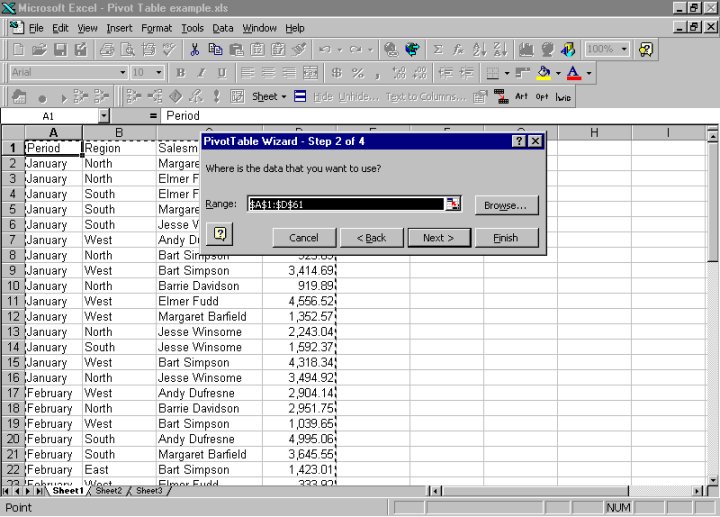The height and width of the screenshot is (517, 720).
Task: Open the Sheet dropdown in the toolbar
Action: [269, 96]
